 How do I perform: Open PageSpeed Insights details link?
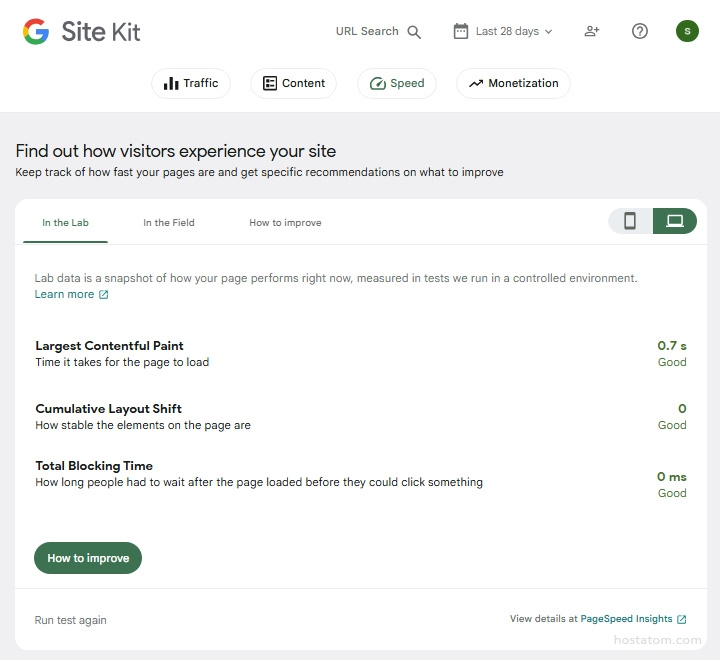(x=633, y=619)
